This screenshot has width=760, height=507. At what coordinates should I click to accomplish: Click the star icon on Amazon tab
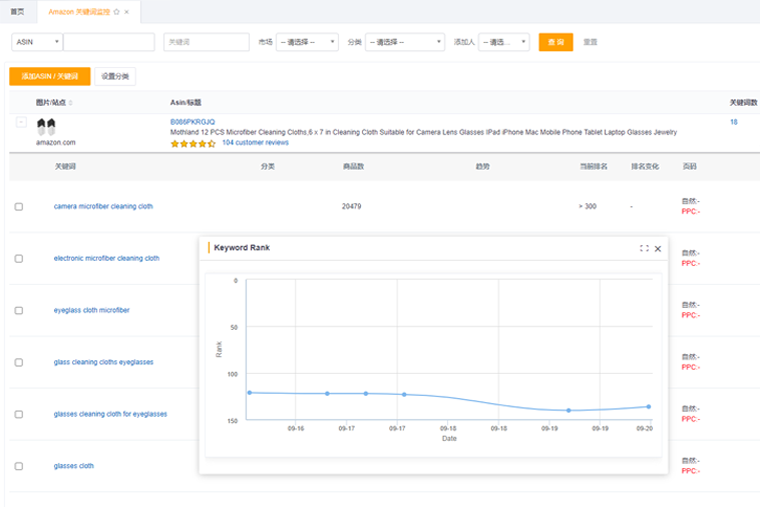coord(117,11)
